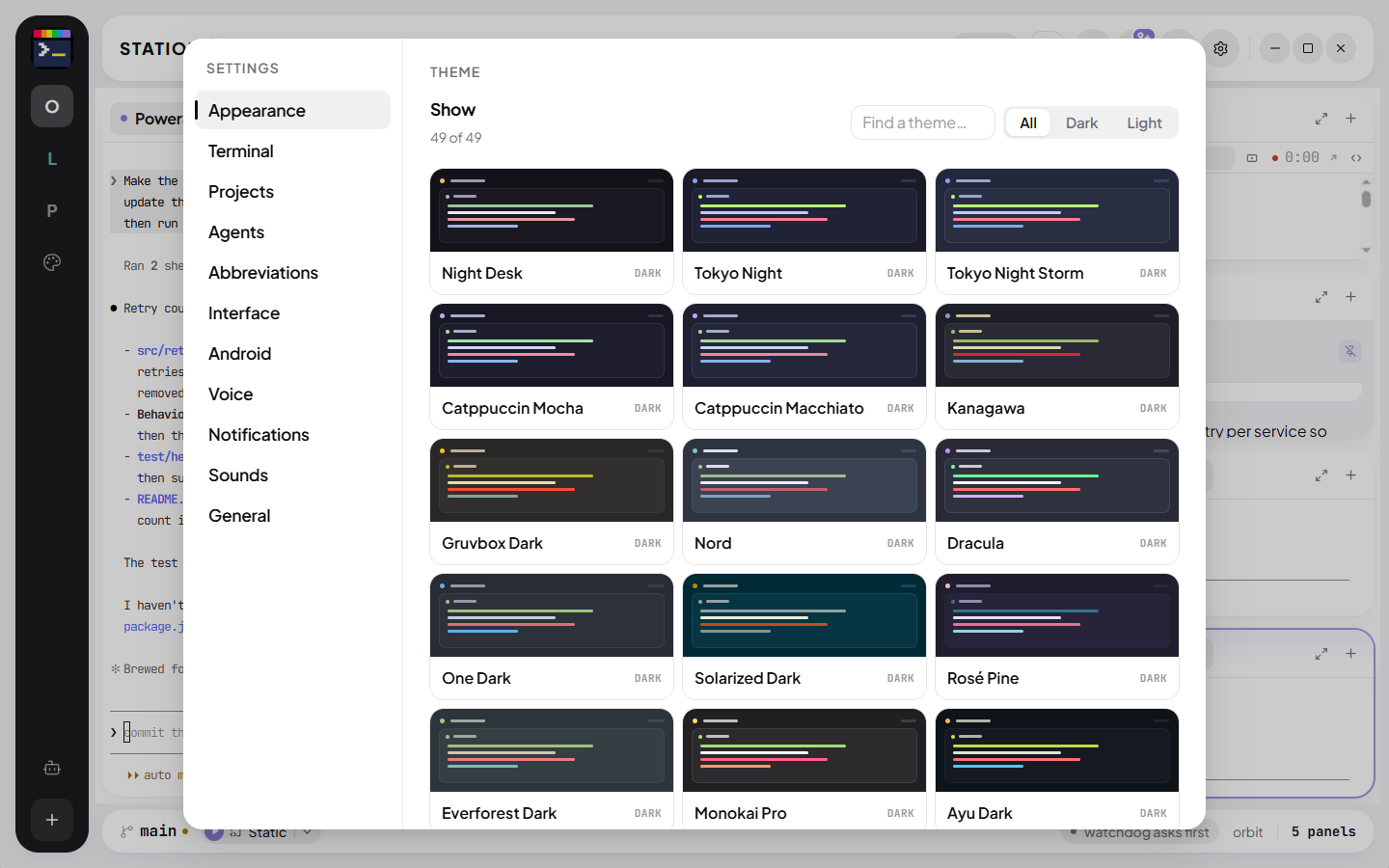Switch to workspace O in sidebar
This screenshot has width=1389, height=868.
pyautogui.click(x=52, y=106)
